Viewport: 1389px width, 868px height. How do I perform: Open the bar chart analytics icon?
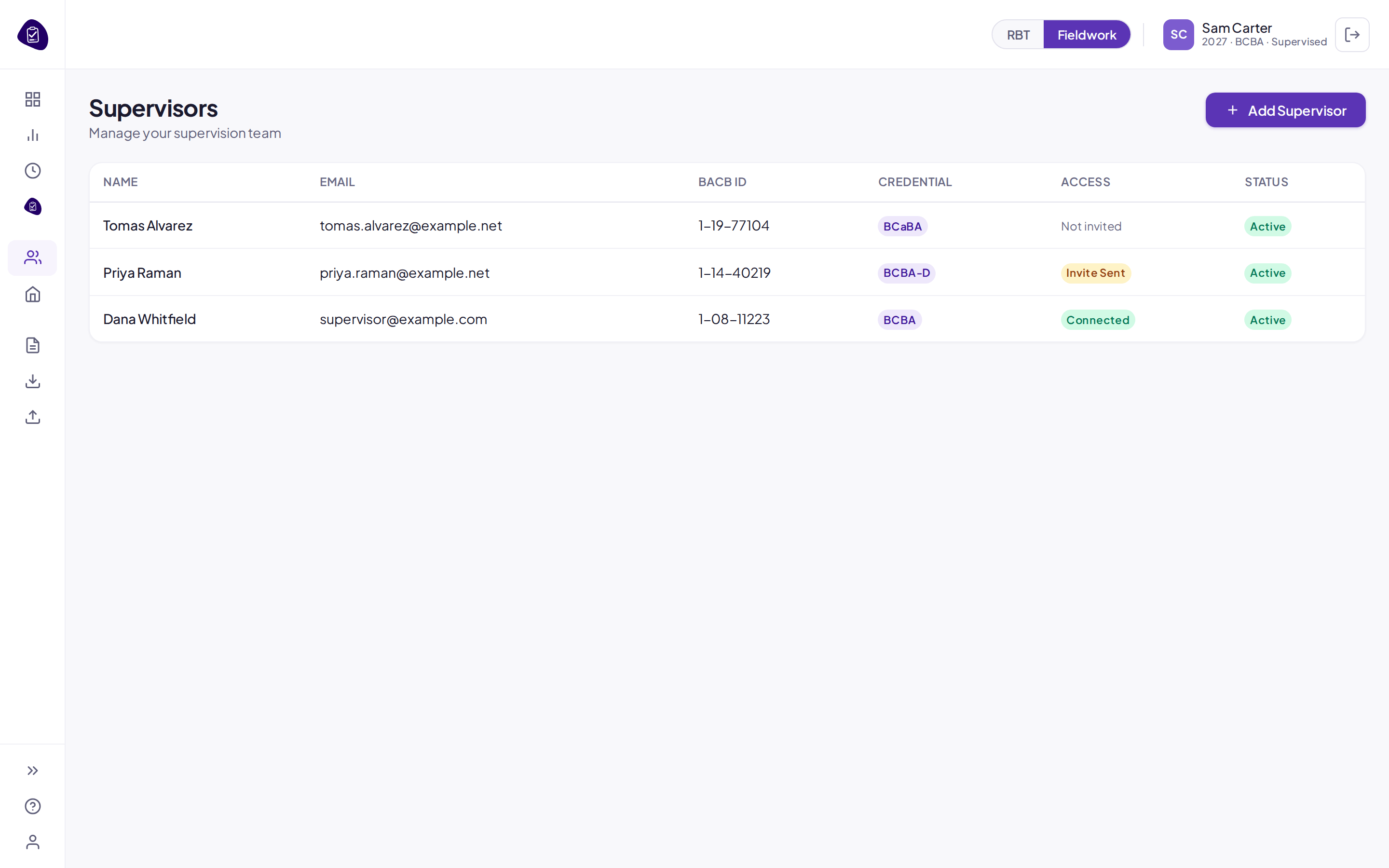point(33,135)
